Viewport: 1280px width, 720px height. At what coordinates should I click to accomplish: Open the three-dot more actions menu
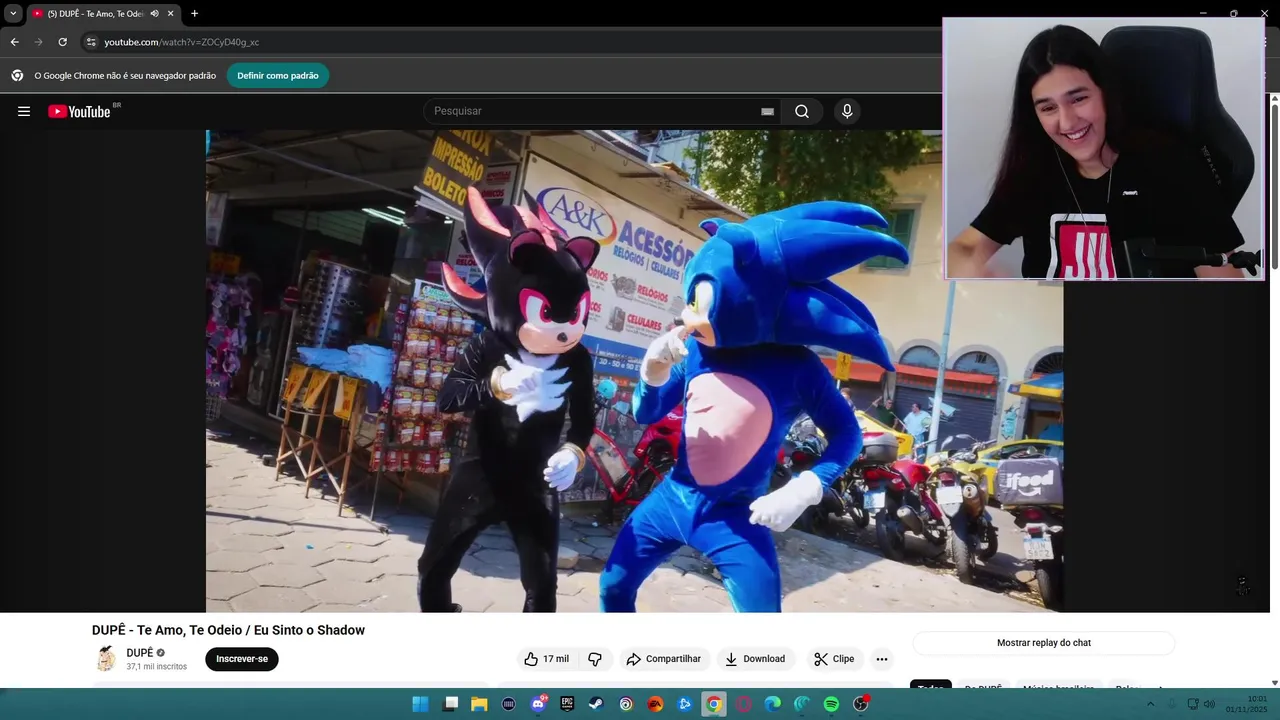881,659
